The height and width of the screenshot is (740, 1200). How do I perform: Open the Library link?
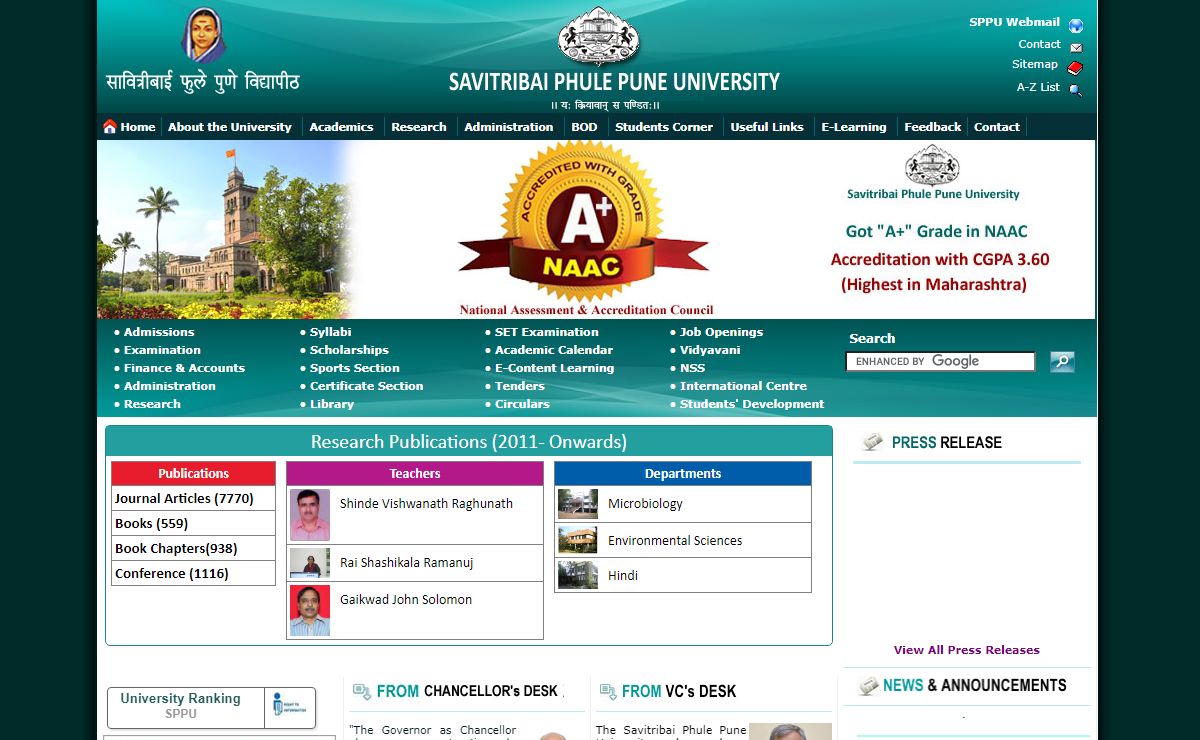click(x=332, y=404)
